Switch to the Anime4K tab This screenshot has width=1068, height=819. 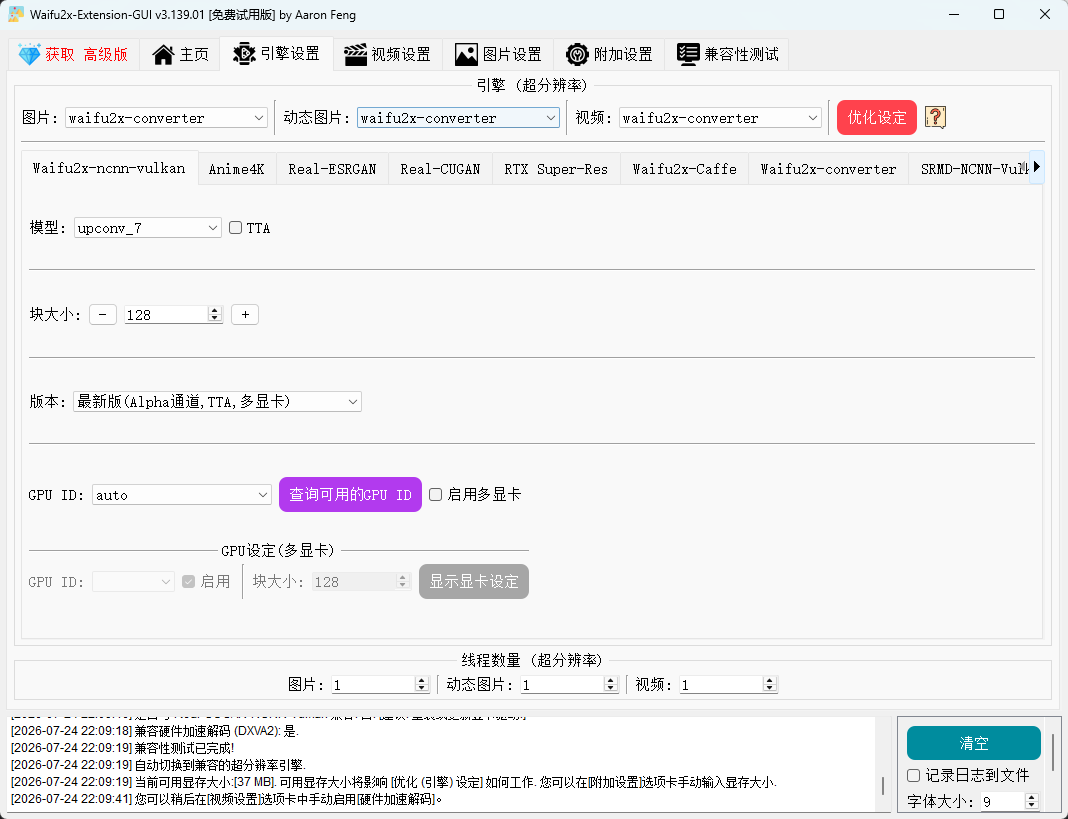(236, 169)
